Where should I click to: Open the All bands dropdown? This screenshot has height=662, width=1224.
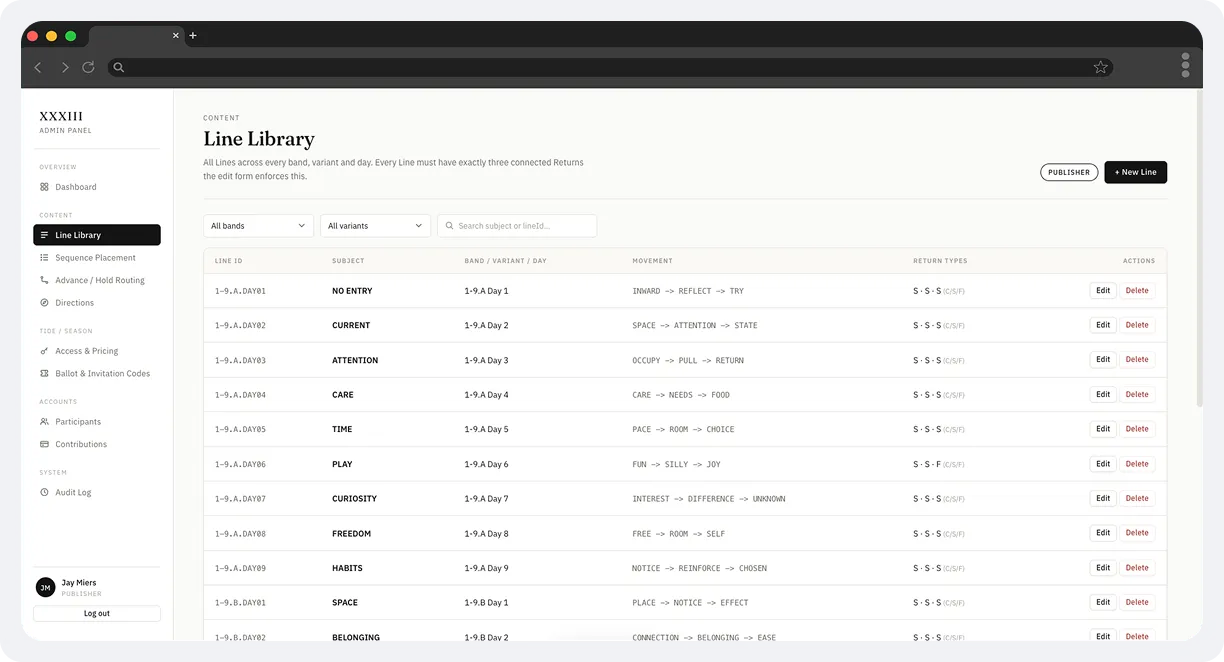pos(258,226)
